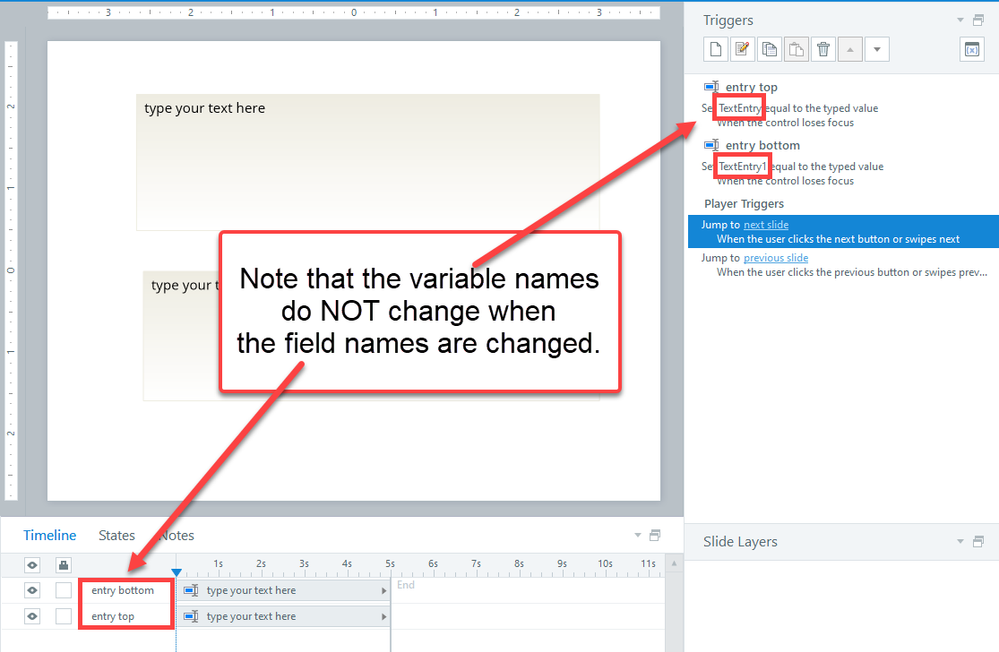
Task: Click the previous slide link in the trigger
Action: (x=776, y=258)
